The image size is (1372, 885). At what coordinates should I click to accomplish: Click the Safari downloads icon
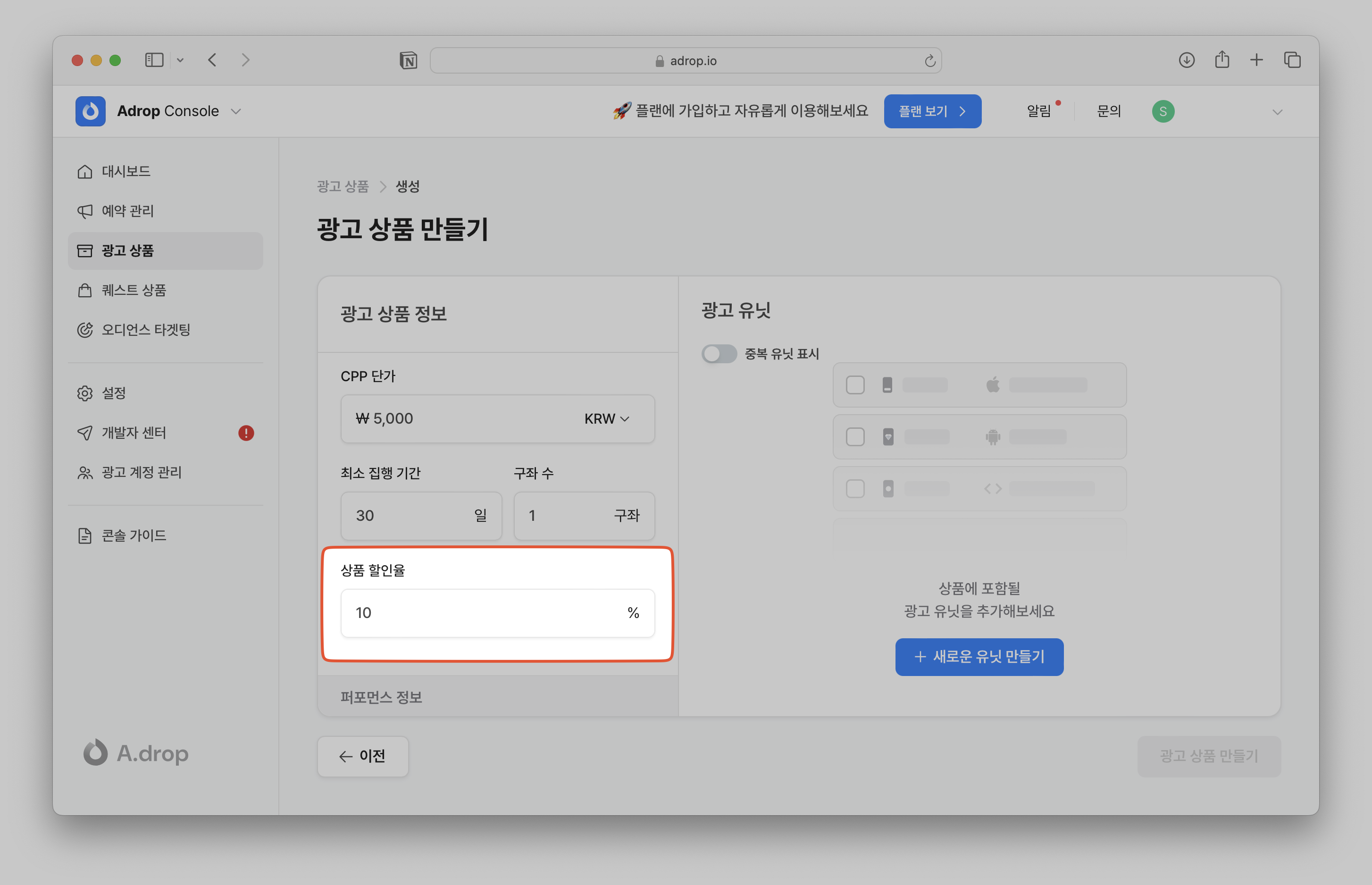coord(1187,60)
